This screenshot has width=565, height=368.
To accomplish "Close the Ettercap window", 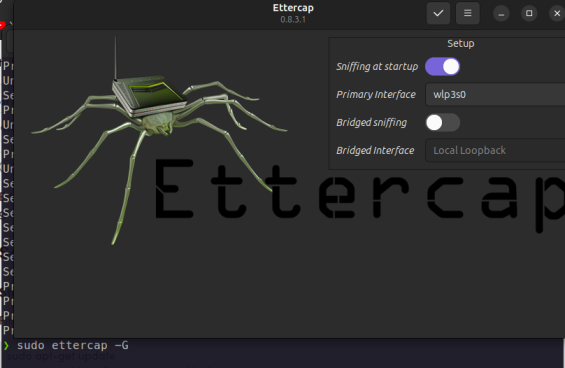I will tap(557, 13).
